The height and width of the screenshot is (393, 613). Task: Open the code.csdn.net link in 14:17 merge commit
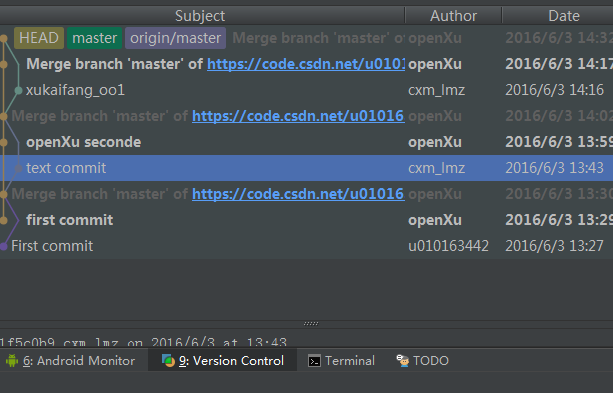306,64
